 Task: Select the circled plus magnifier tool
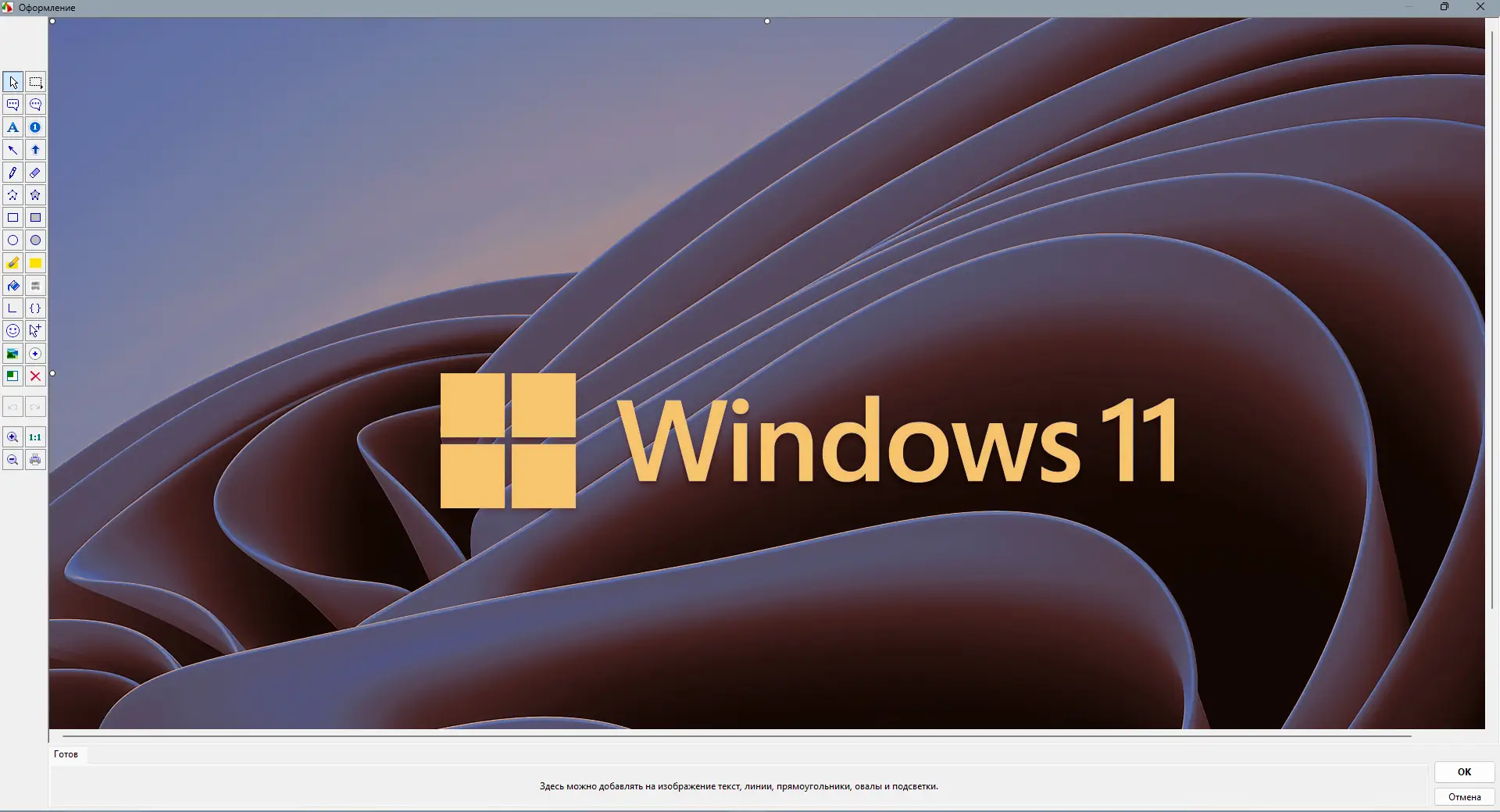(35, 354)
